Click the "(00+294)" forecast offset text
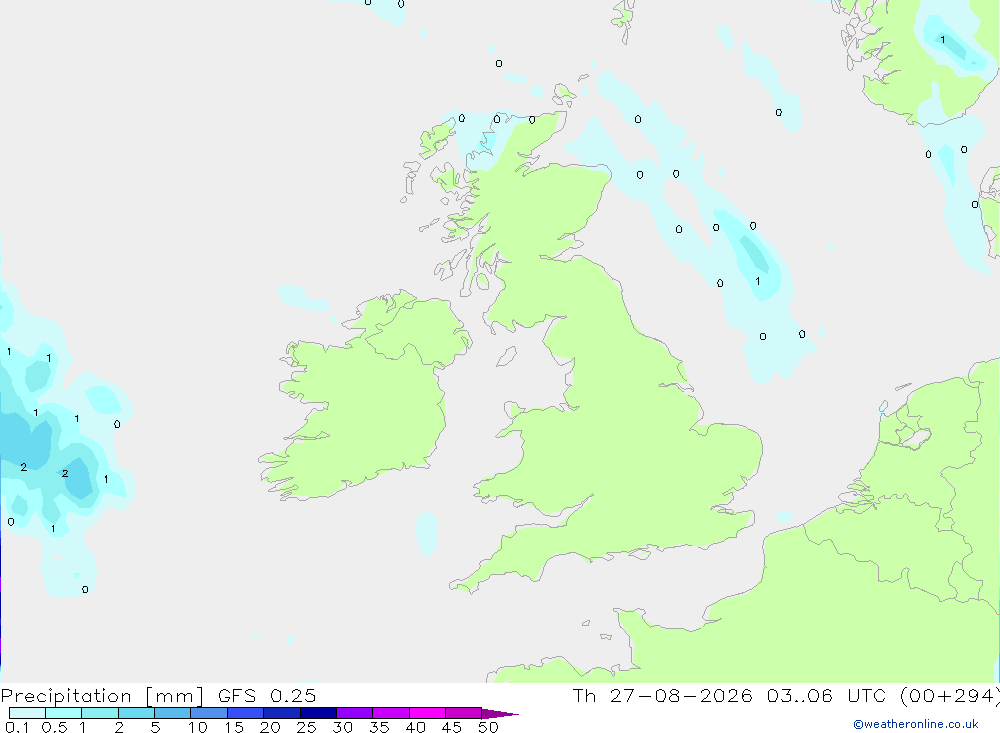This screenshot has width=1000, height=733. (x=952, y=696)
